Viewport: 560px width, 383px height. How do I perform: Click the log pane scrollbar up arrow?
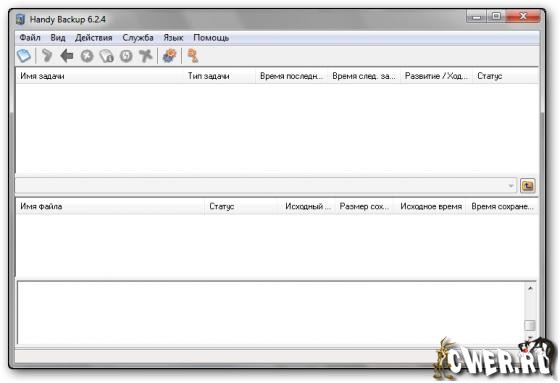pyautogui.click(x=530, y=288)
